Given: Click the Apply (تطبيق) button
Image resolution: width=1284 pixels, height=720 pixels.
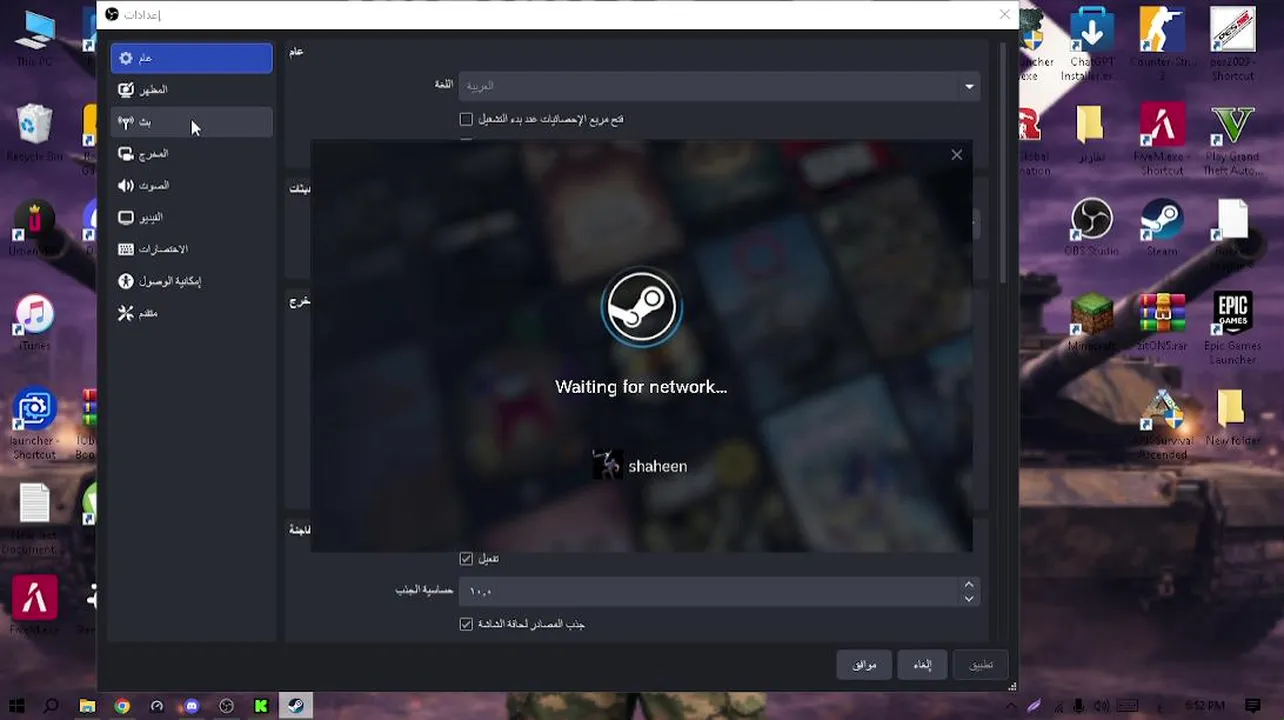Looking at the screenshot, I should [981, 665].
